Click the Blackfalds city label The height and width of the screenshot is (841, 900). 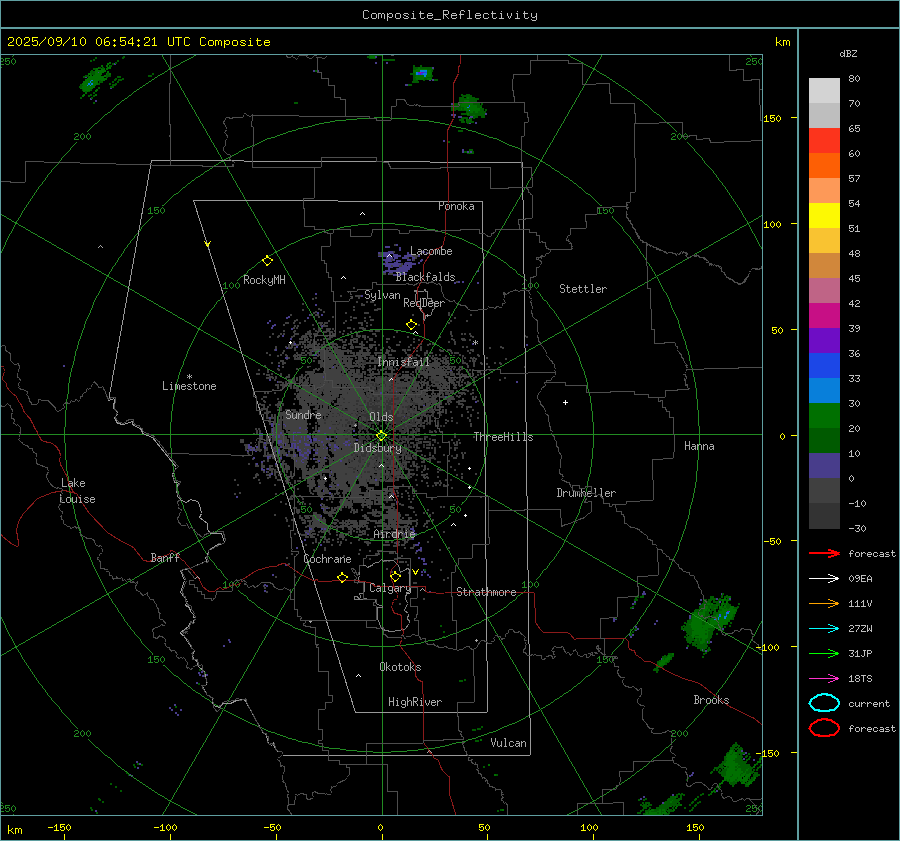pyautogui.click(x=425, y=277)
